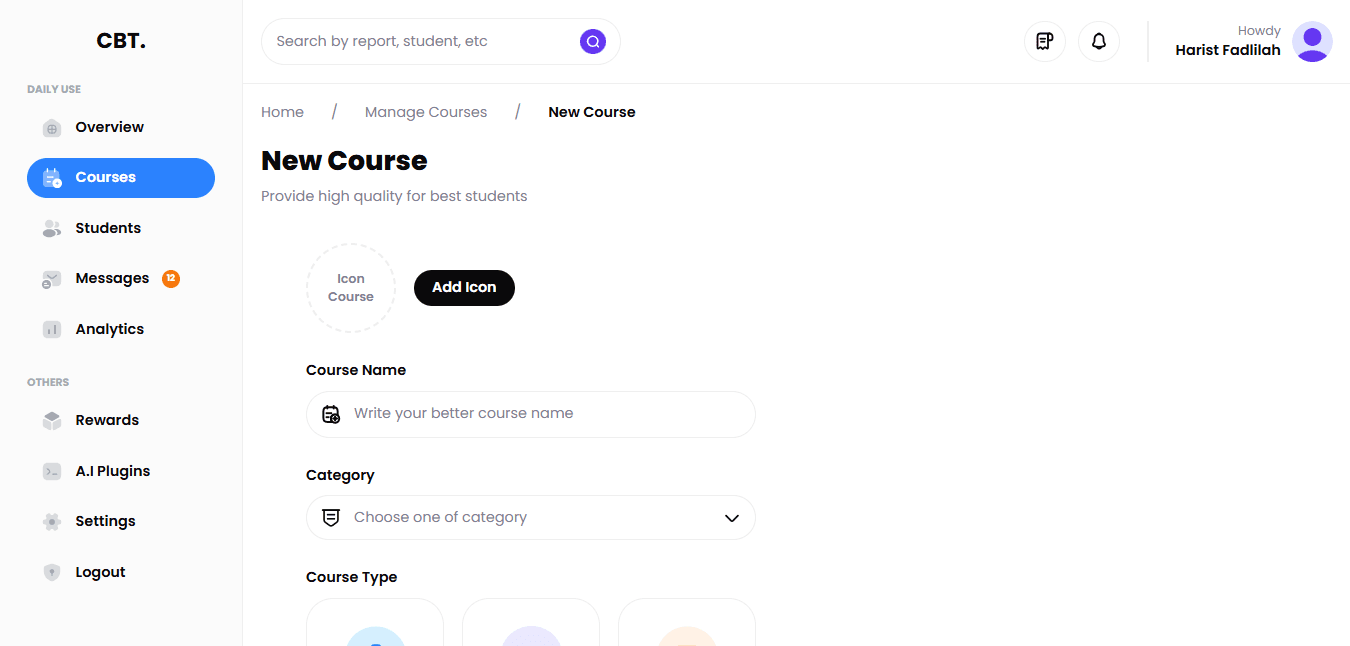Click the Students sidebar icon
Viewport: 1350px width, 646px height.
click(52, 229)
